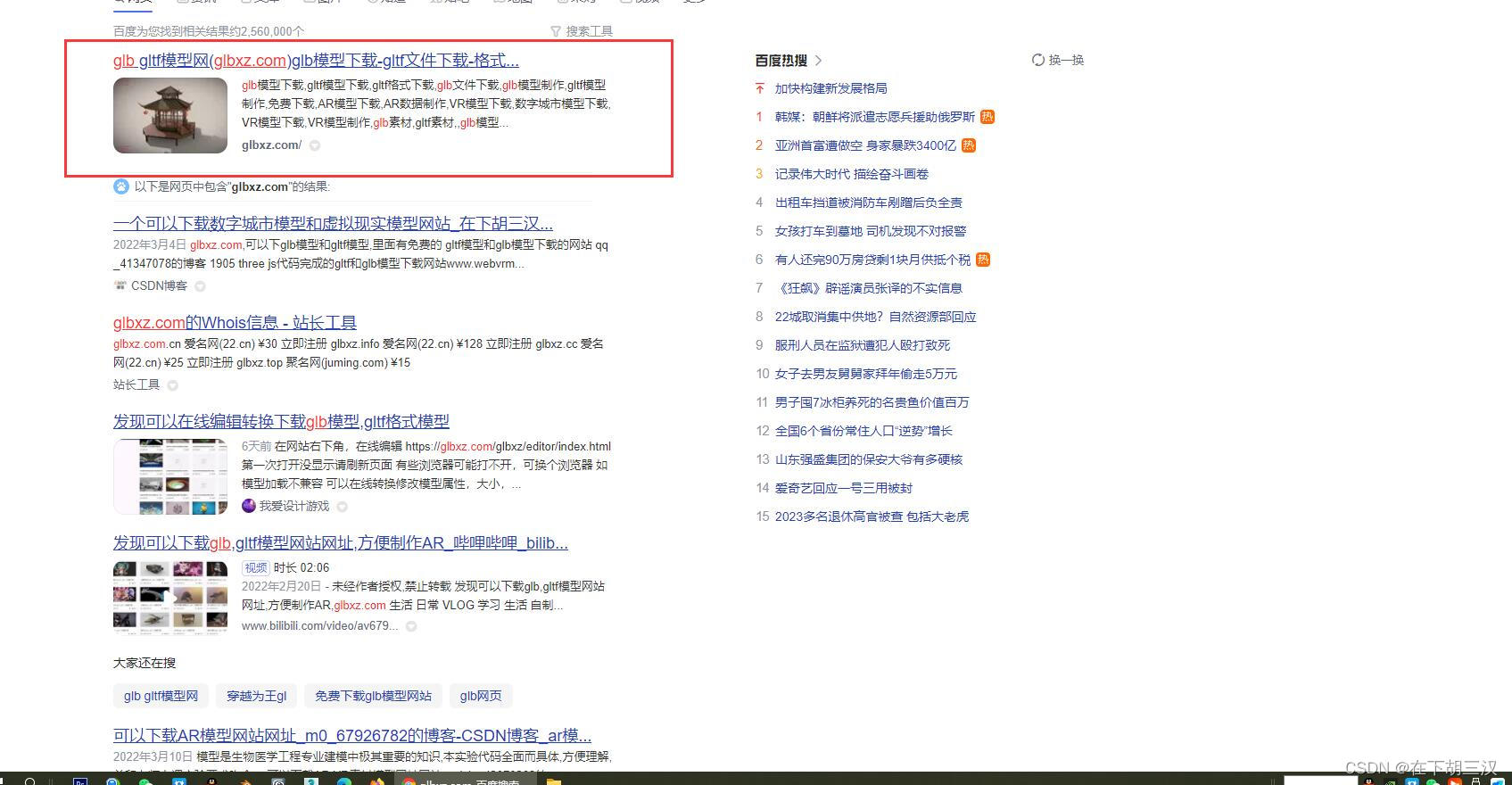
Task: Click result count text 百度为您找到相关结果约2,560,000个
Action: 209,31
